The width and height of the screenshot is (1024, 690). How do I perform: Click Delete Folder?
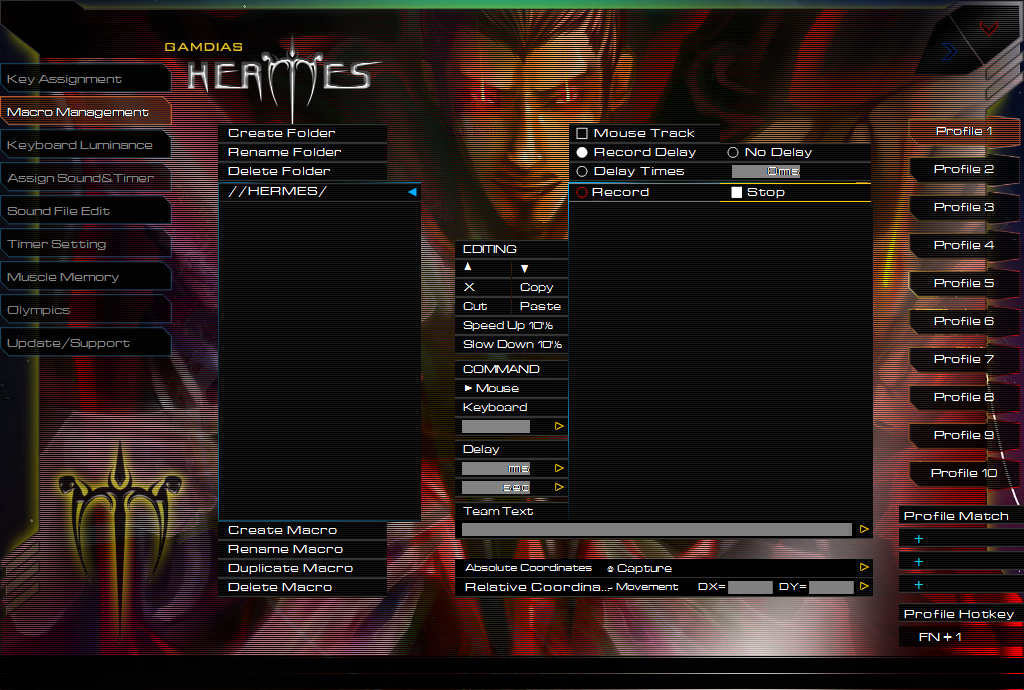point(302,171)
